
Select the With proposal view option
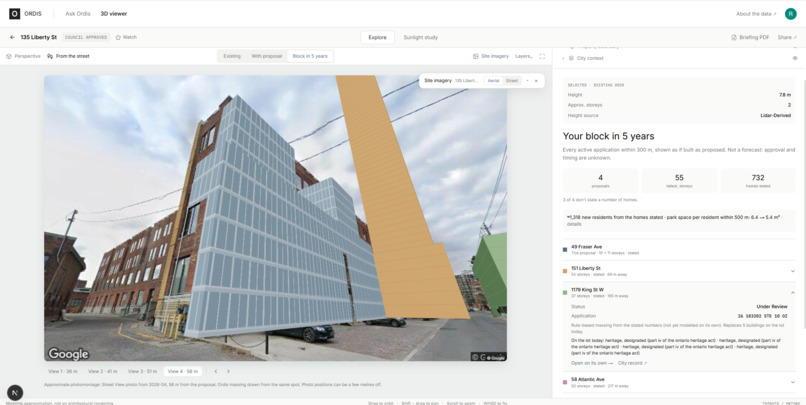point(266,56)
